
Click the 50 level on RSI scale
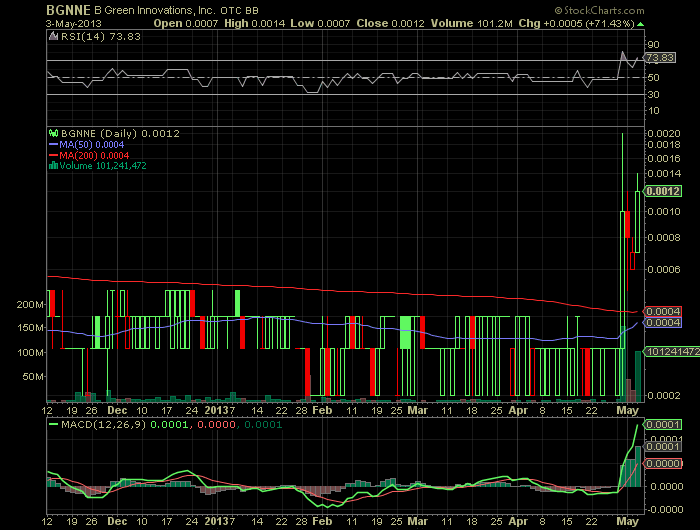[654, 78]
